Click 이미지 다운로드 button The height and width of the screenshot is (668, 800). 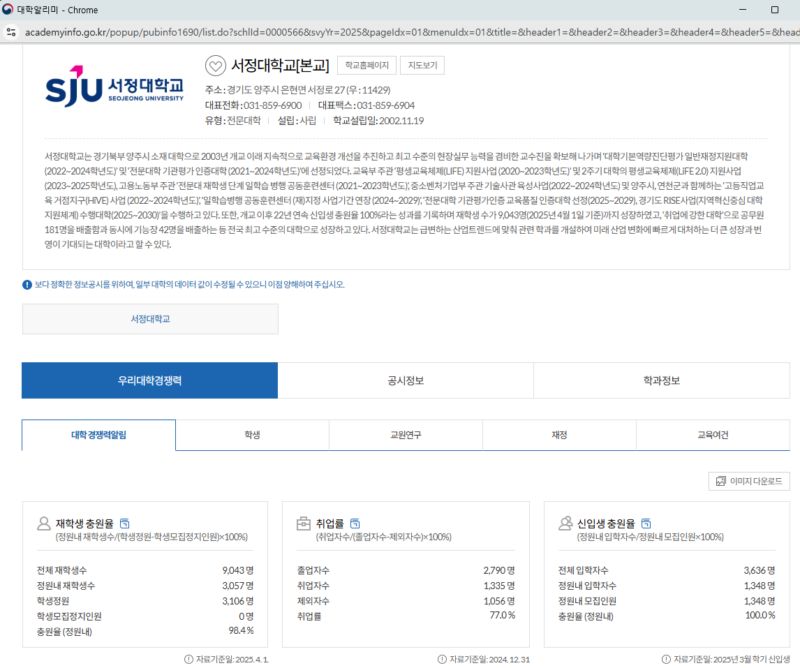click(749, 481)
